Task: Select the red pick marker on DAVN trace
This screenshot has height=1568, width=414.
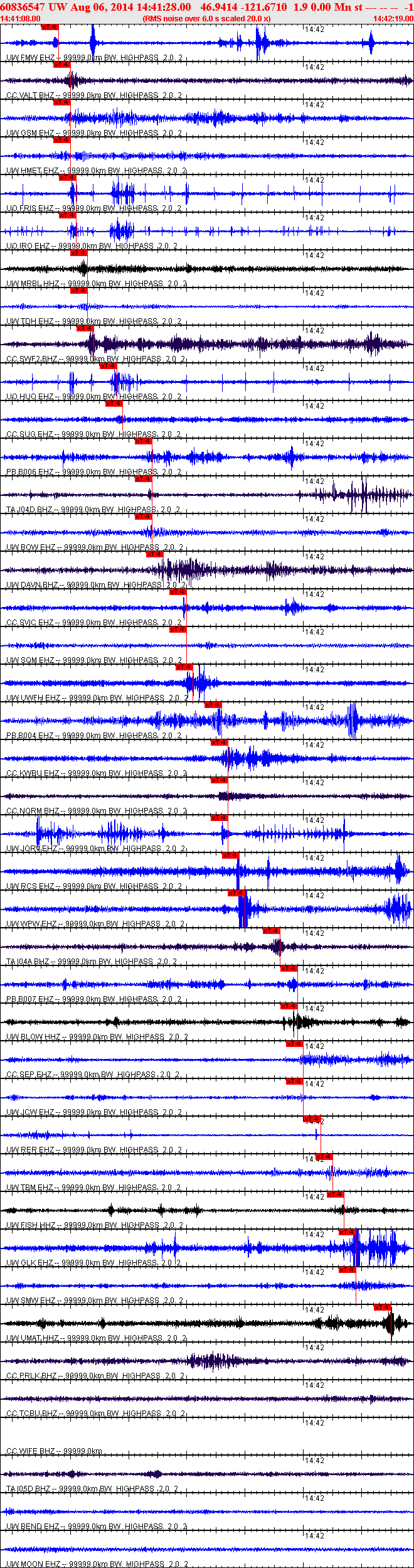Action: click(155, 554)
